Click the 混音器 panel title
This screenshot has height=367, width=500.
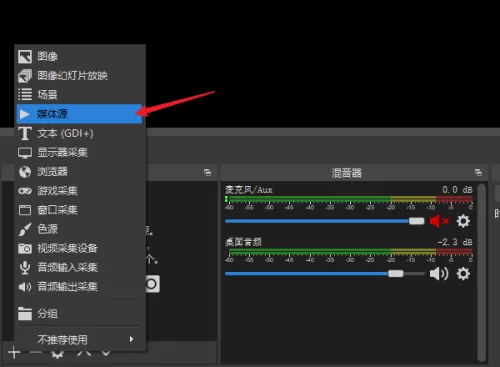347,173
